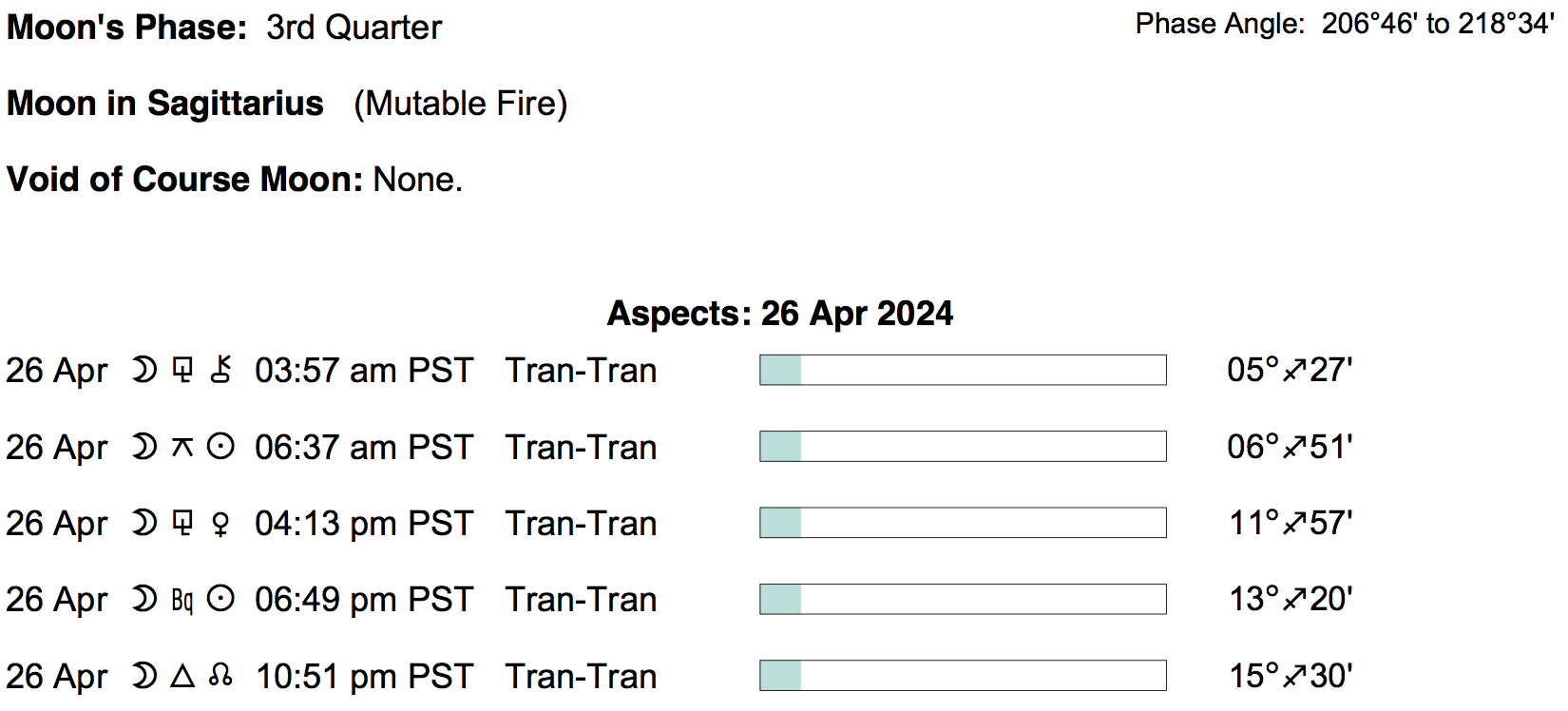The height and width of the screenshot is (711, 1568).
Task: Click the Sagittarius arrow glyph in 05°27'
Action: [1294, 370]
